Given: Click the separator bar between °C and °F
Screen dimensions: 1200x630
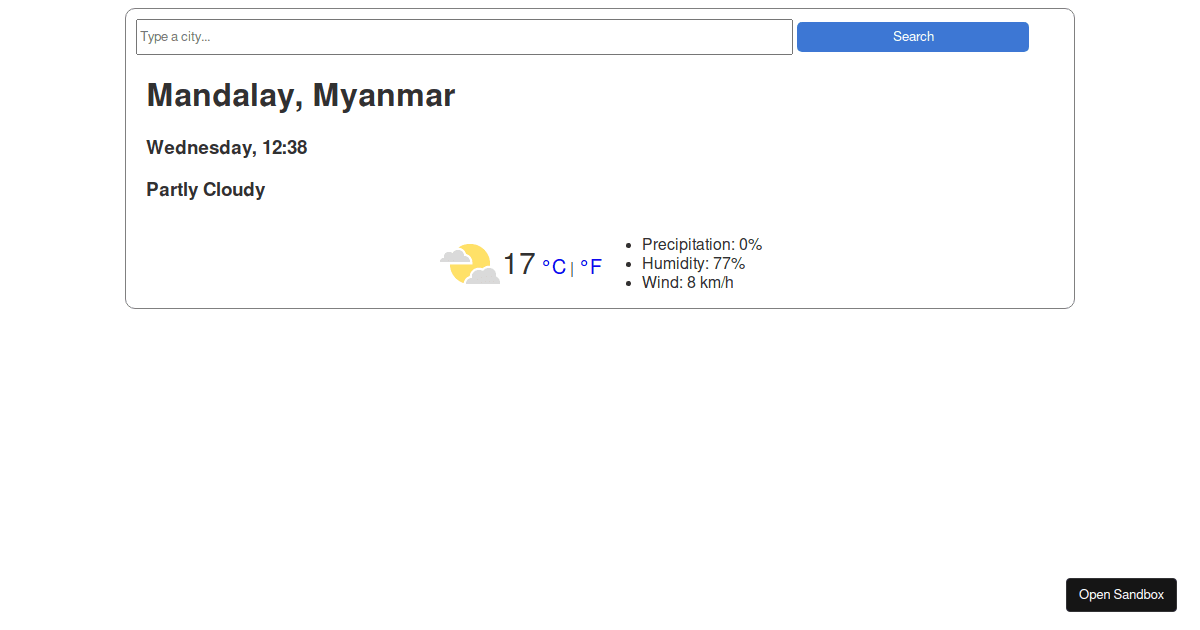Looking at the screenshot, I should [572, 268].
